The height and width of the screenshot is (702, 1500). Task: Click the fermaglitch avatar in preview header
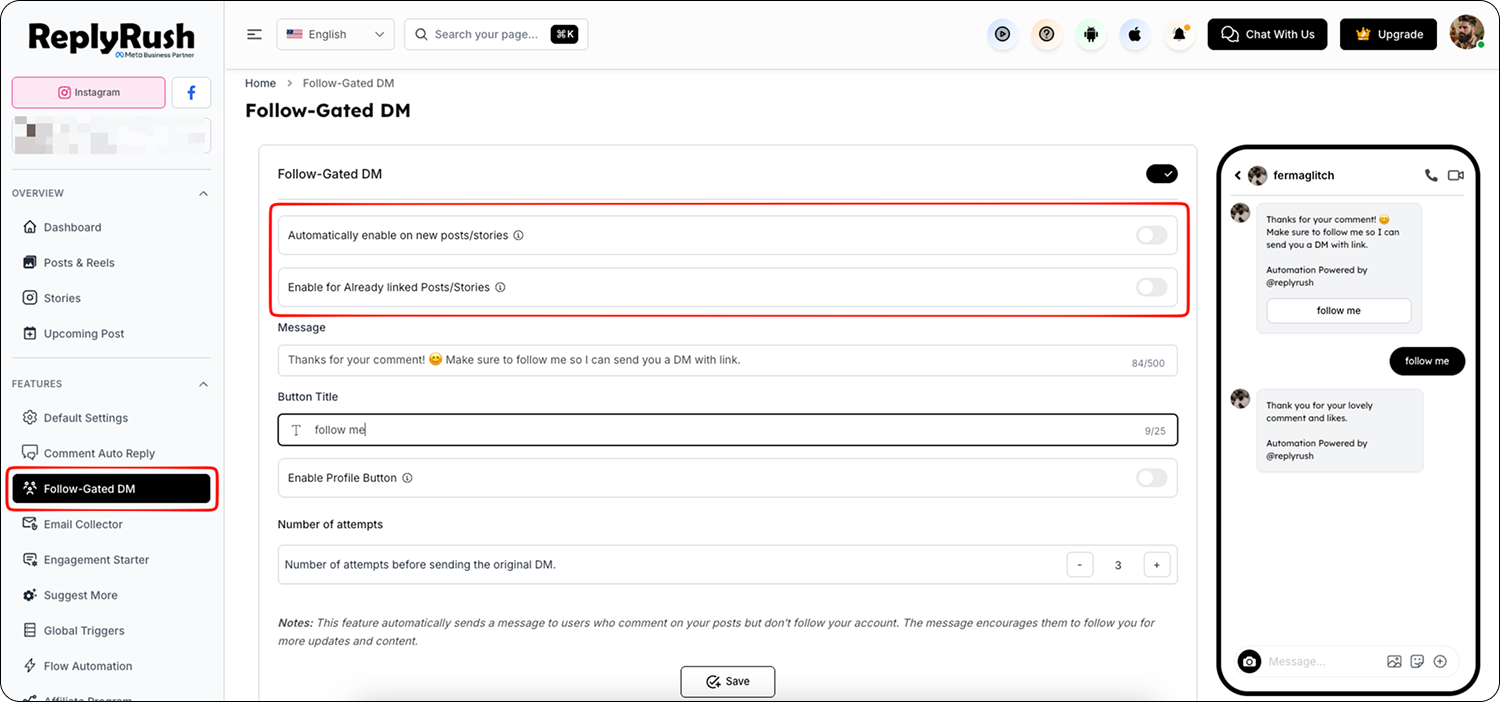(1257, 175)
